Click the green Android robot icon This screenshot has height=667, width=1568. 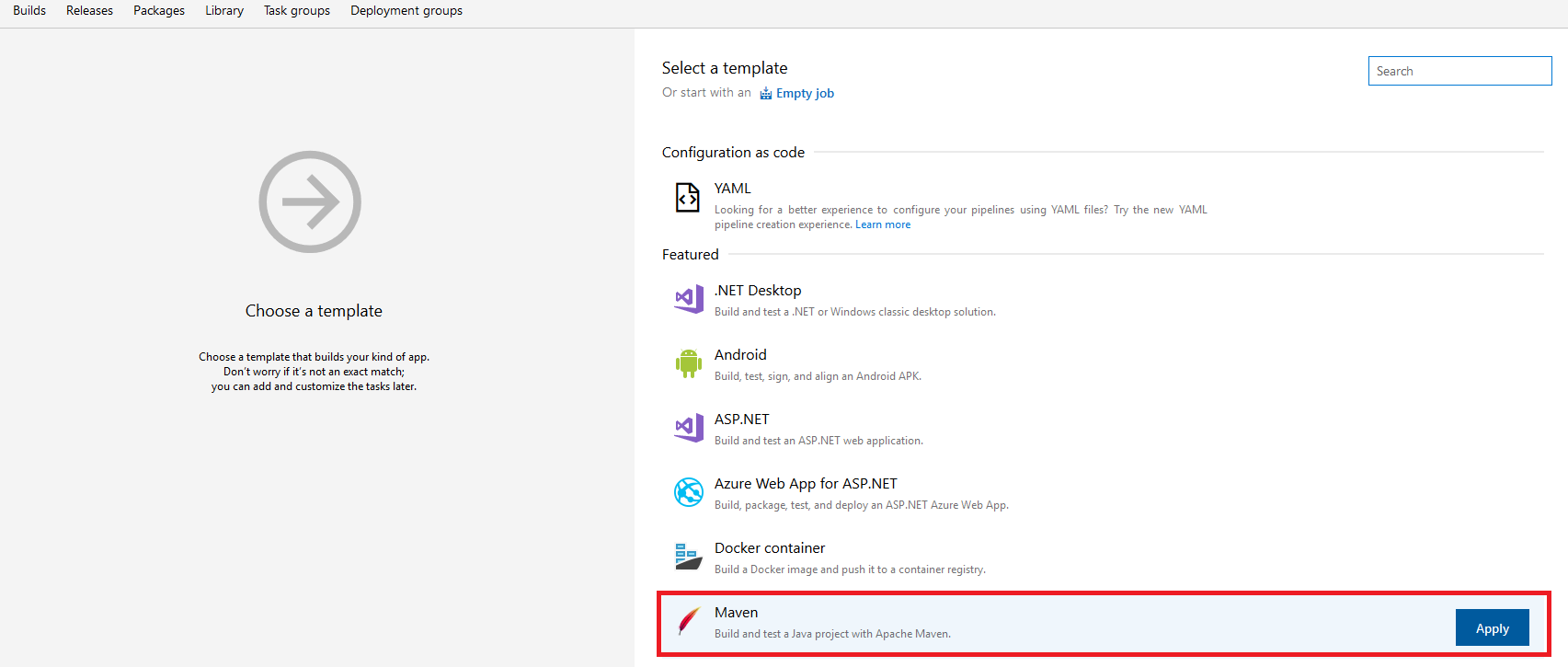(x=688, y=363)
